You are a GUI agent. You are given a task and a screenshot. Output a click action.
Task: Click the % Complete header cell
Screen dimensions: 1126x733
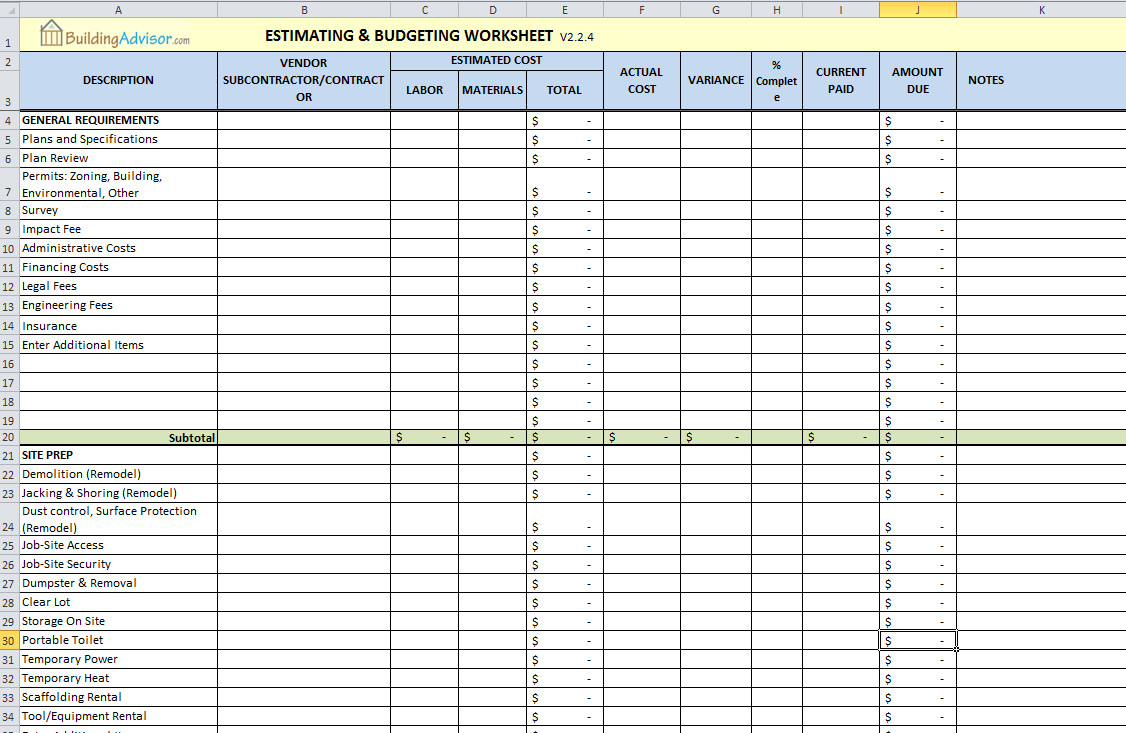tap(776, 80)
